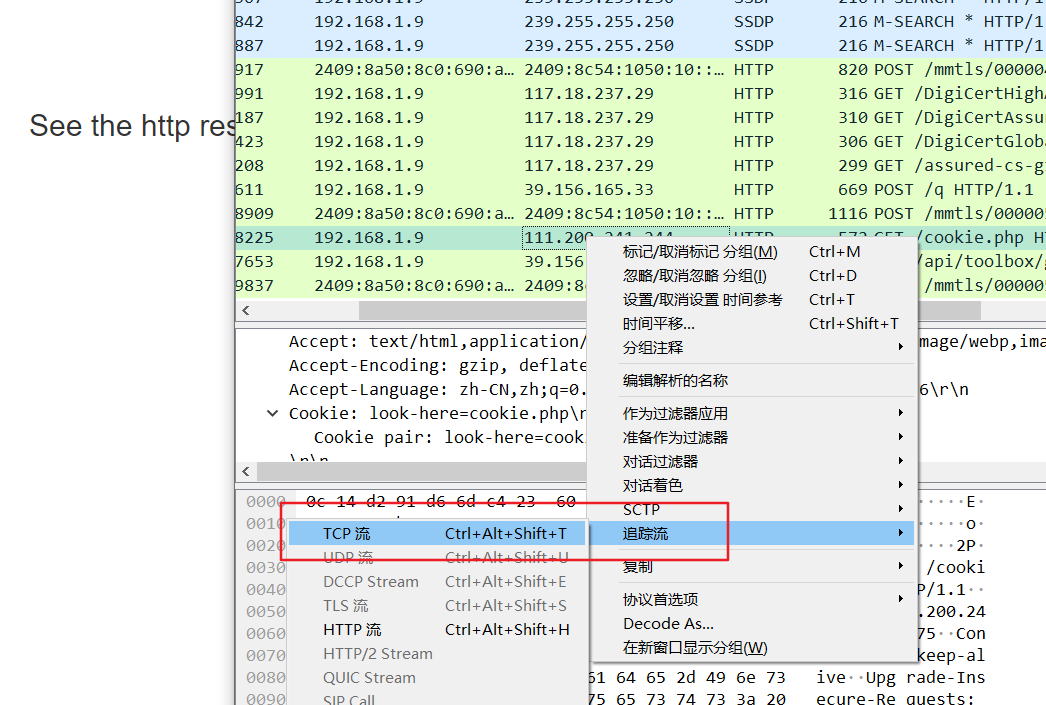
Task: Select 在新窗口显示分组(W) option
Action: click(694, 648)
